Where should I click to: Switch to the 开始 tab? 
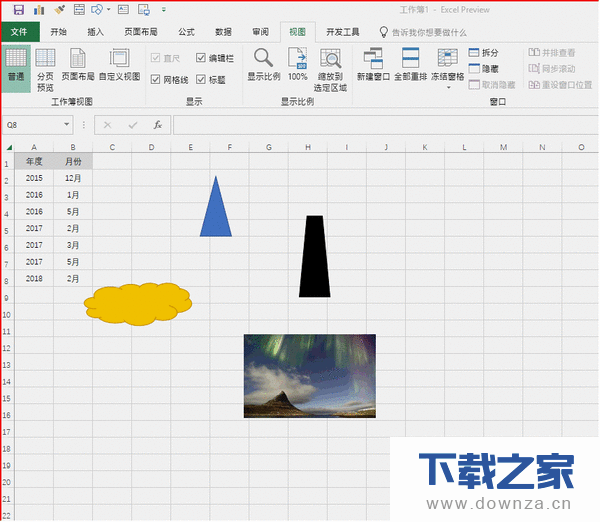coord(59,32)
